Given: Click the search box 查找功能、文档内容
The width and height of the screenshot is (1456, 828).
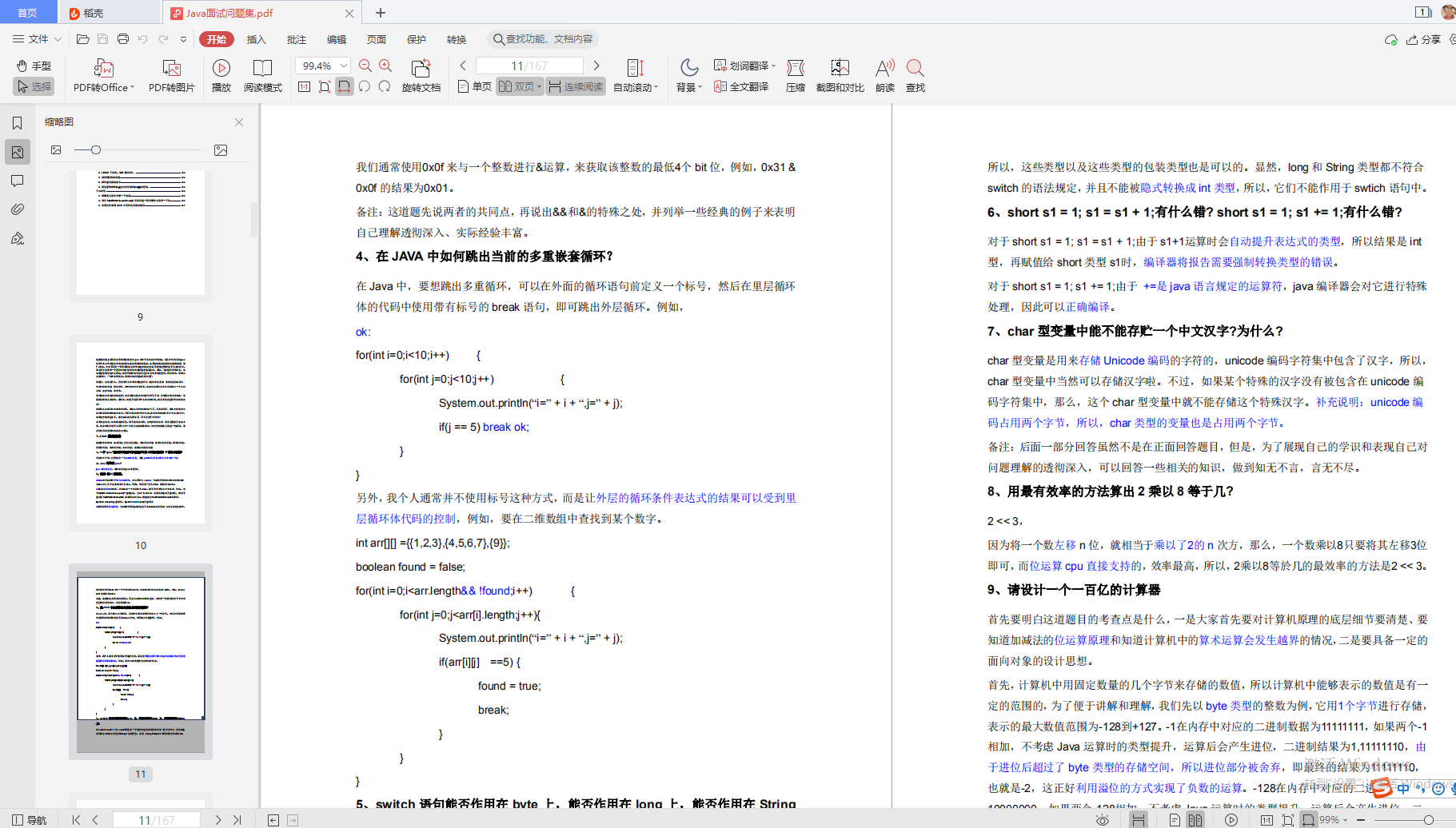Looking at the screenshot, I should tap(544, 39).
